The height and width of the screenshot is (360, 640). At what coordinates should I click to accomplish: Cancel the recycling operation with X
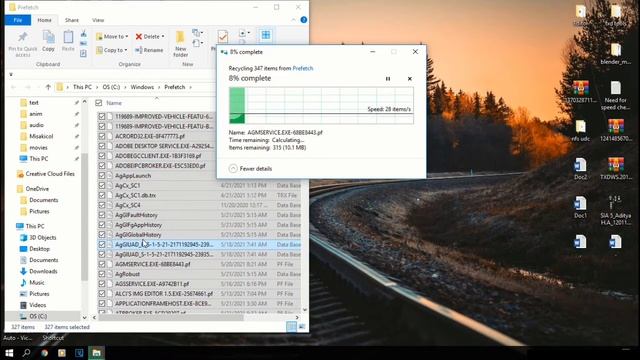(x=410, y=79)
